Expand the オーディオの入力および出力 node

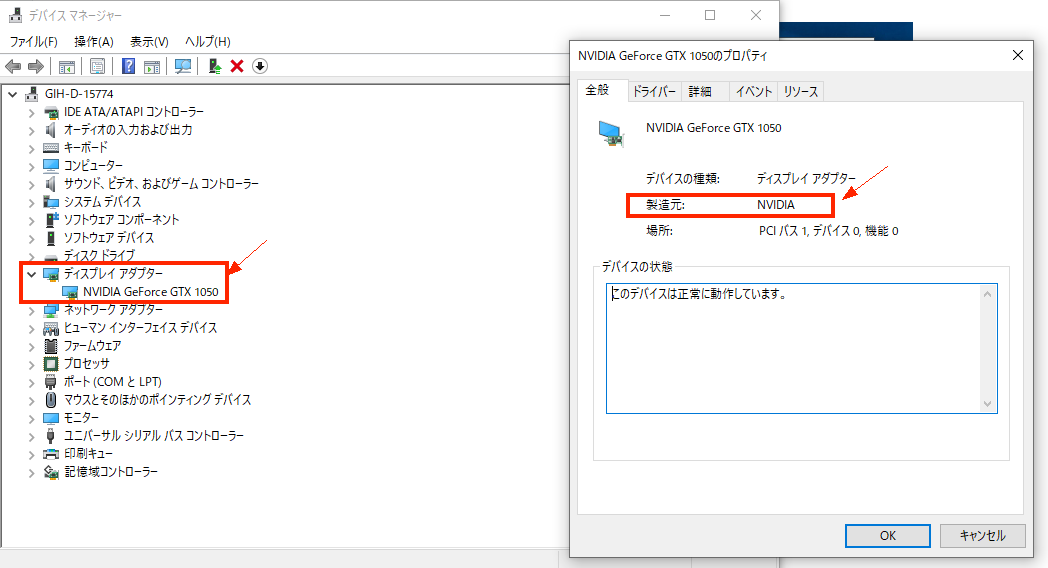[31, 130]
